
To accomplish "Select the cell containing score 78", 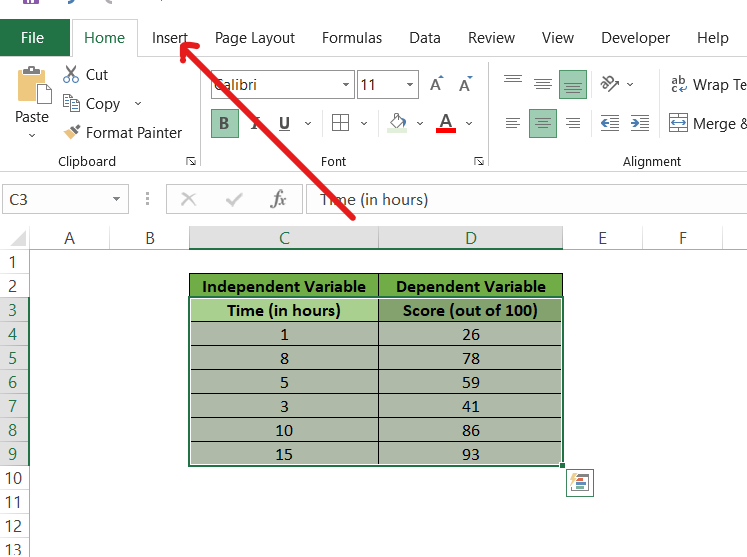I will click(x=470, y=358).
